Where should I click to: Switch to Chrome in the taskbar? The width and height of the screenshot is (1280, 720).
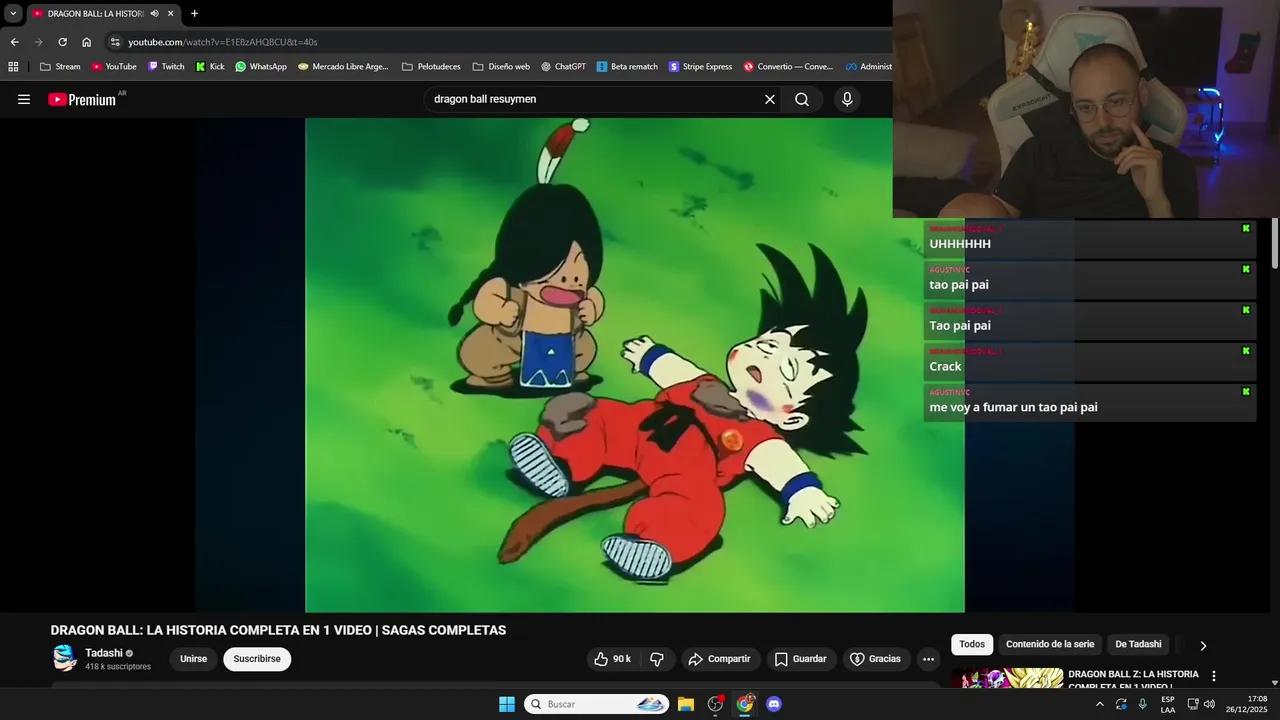(x=745, y=704)
